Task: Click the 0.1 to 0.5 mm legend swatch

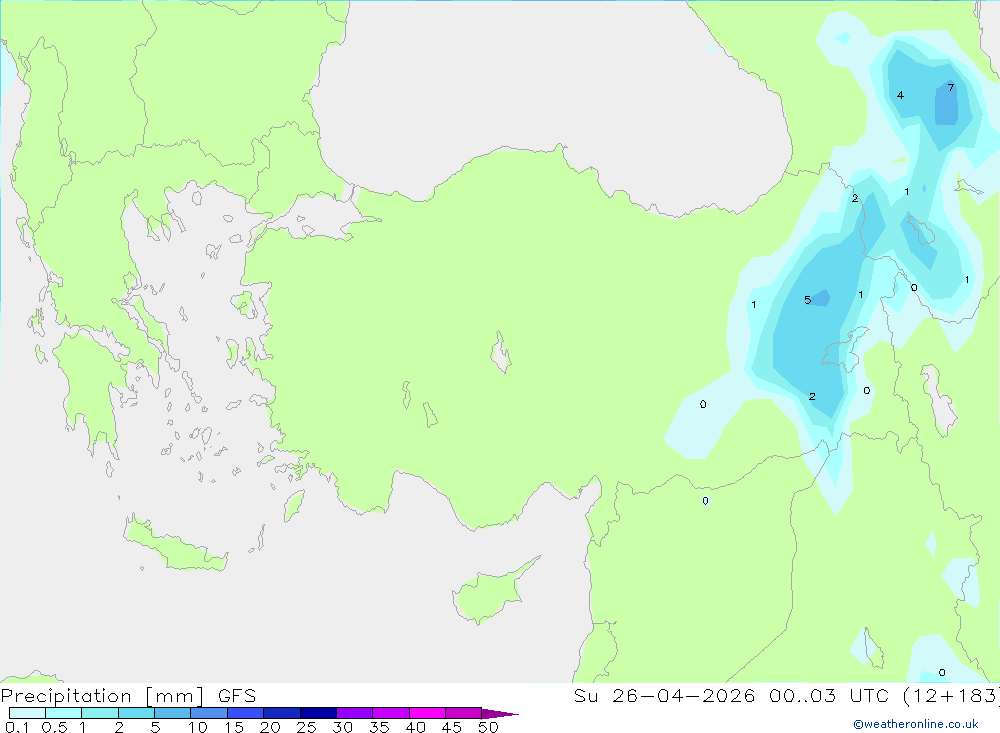Action: point(27,713)
